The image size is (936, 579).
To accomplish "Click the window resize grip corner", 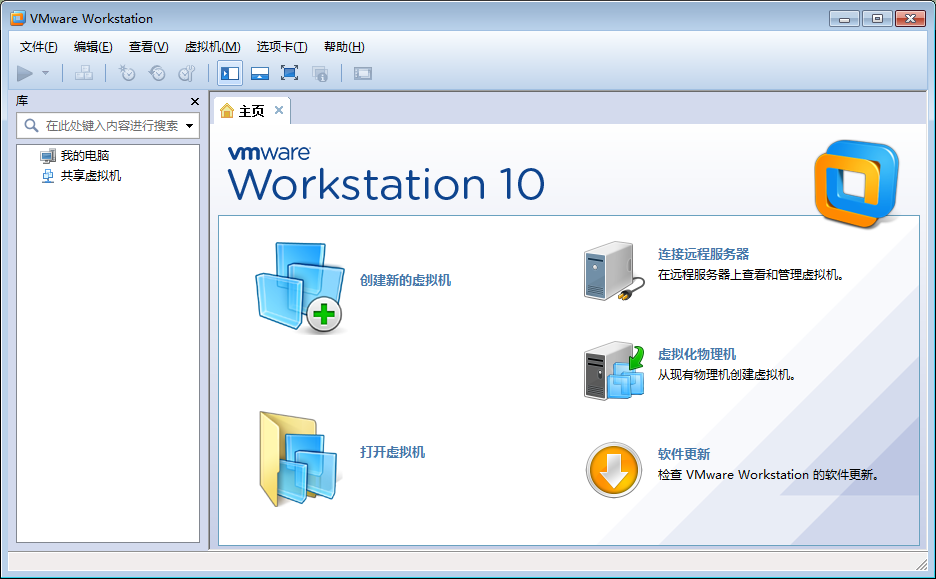I will [x=921, y=563].
